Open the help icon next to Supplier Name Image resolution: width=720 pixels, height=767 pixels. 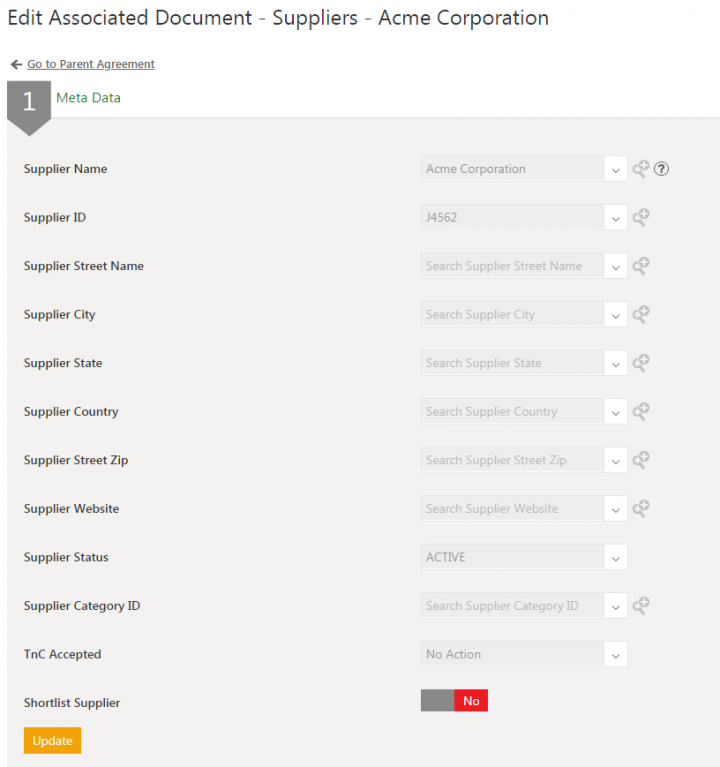(x=661, y=169)
